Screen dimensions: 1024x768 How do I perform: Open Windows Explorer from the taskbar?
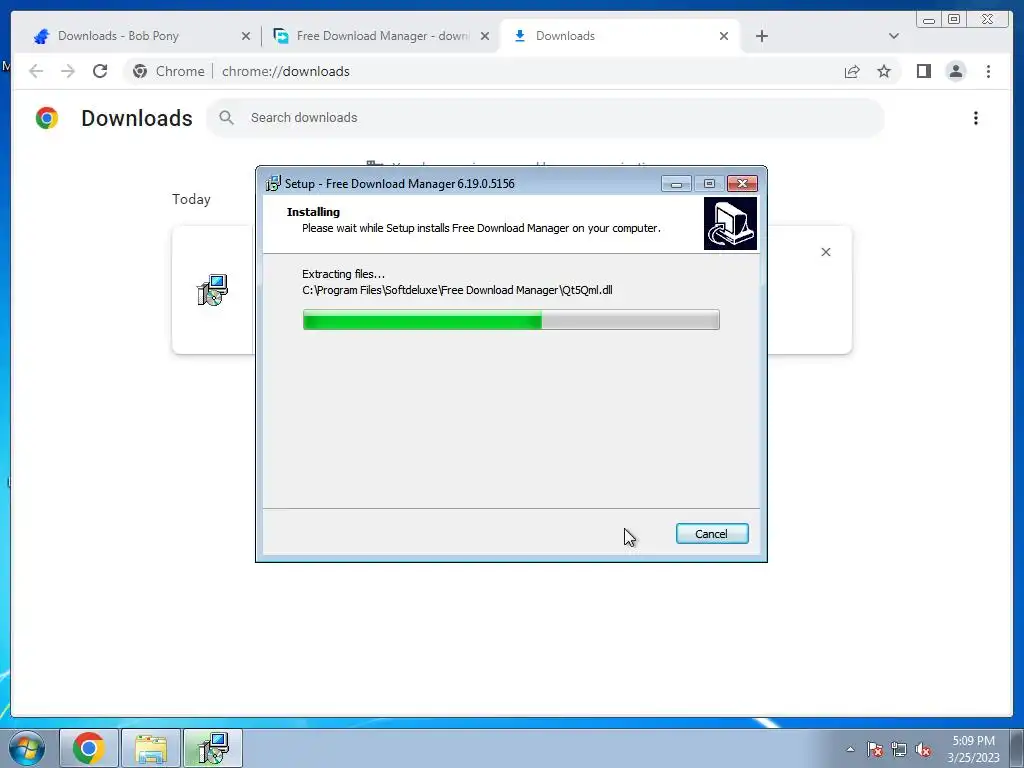(x=151, y=748)
